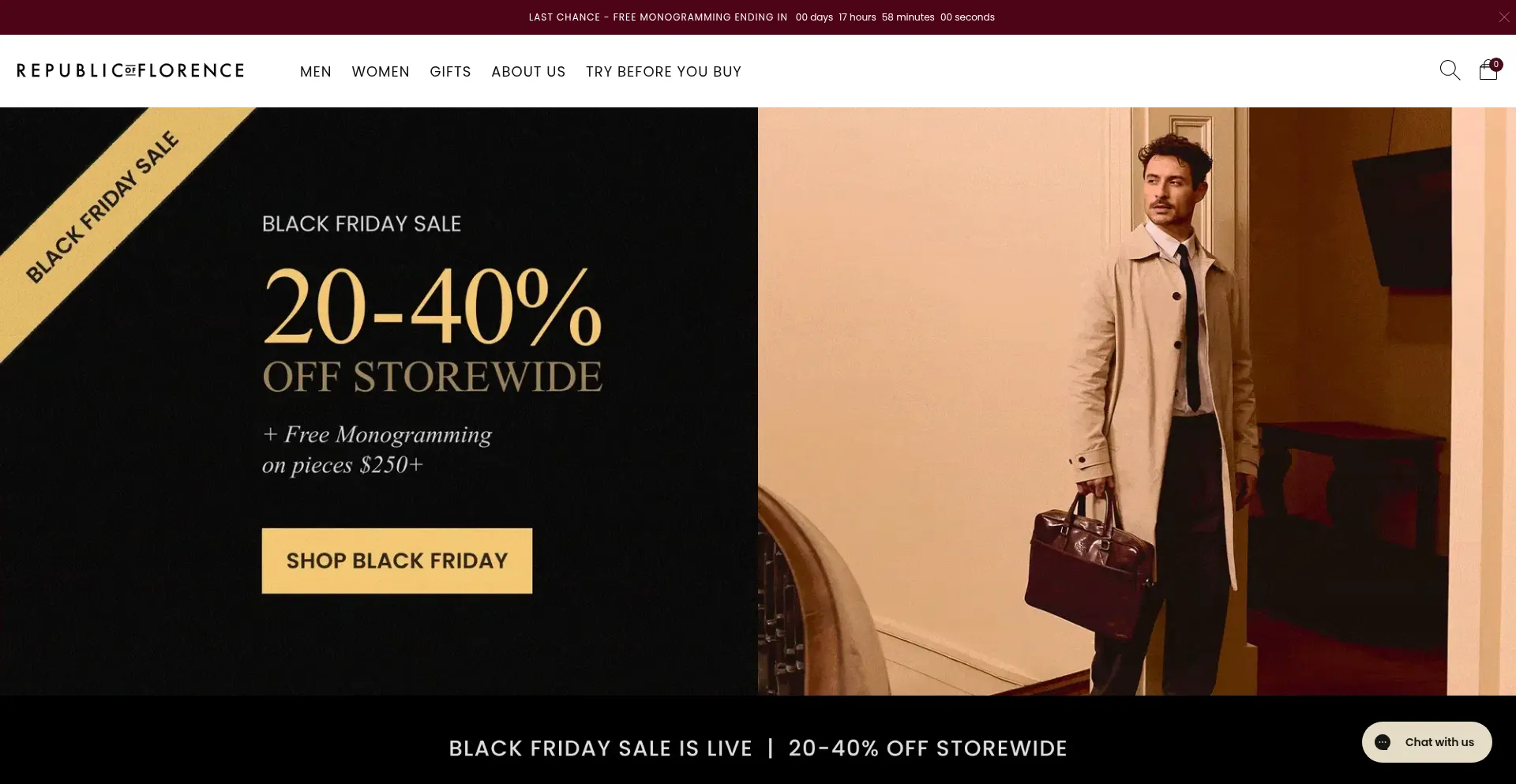Open the GIFTS menu
The width and height of the screenshot is (1516, 784).
(450, 72)
